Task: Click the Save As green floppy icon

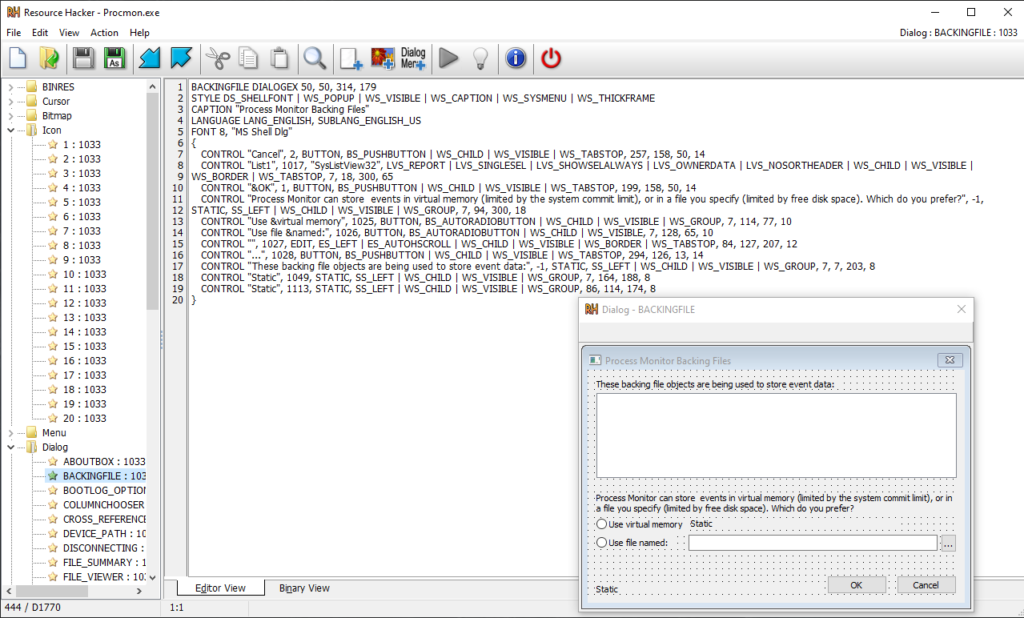Action: [115, 58]
